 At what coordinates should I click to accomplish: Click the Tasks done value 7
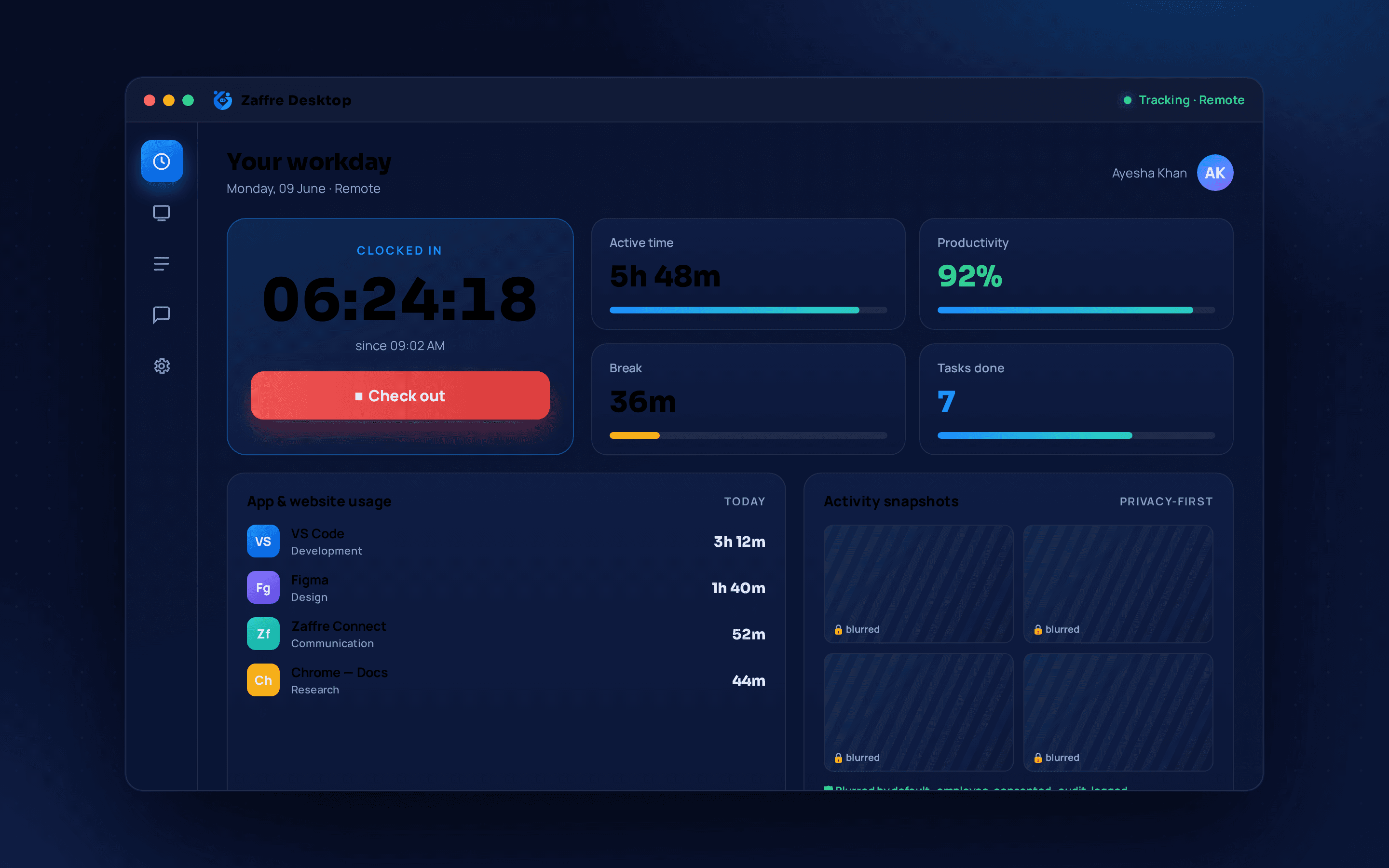point(946,401)
